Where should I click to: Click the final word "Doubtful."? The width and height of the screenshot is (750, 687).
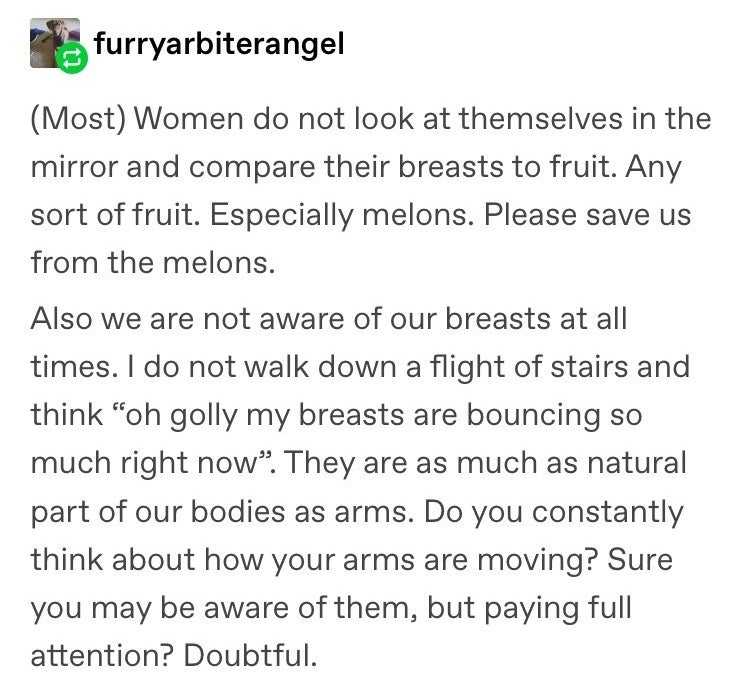(250, 655)
